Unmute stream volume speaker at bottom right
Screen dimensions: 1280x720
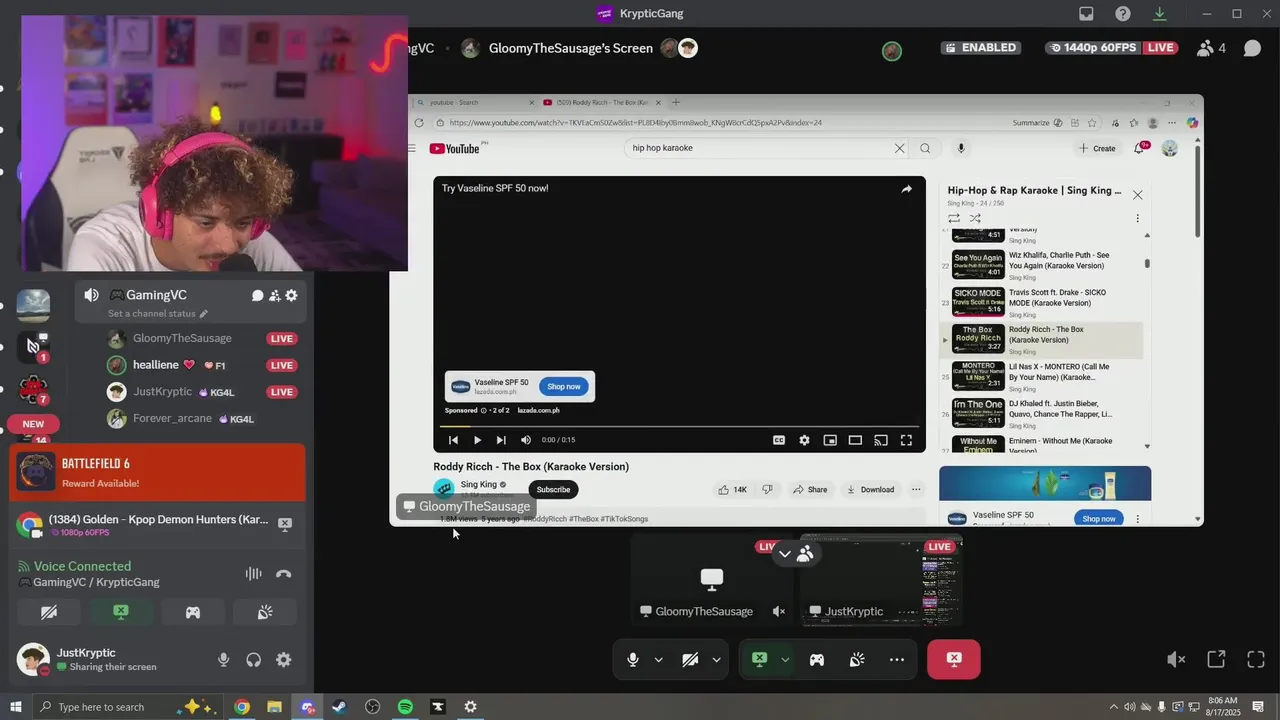coord(1176,660)
